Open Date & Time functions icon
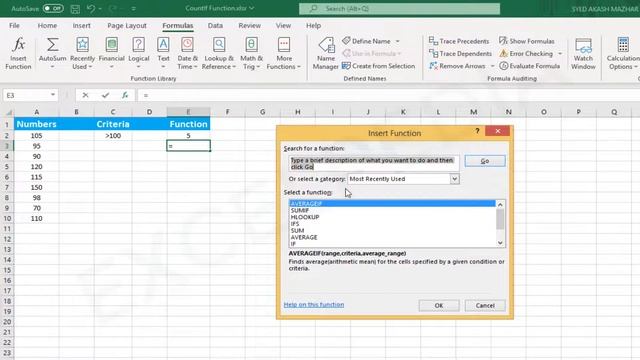Image resolution: width=640 pixels, height=360 pixels. (187, 44)
